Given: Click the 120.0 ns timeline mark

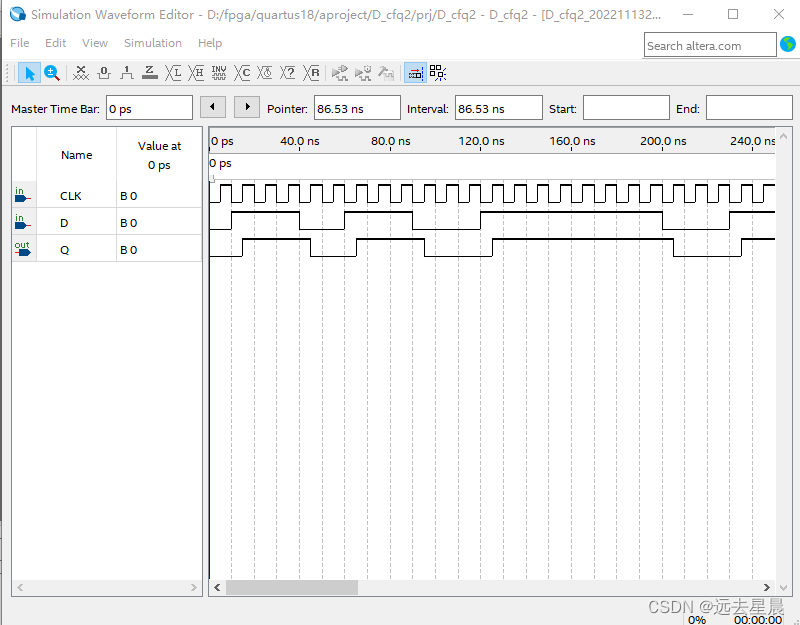Looking at the screenshot, I should (x=481, y=141).
